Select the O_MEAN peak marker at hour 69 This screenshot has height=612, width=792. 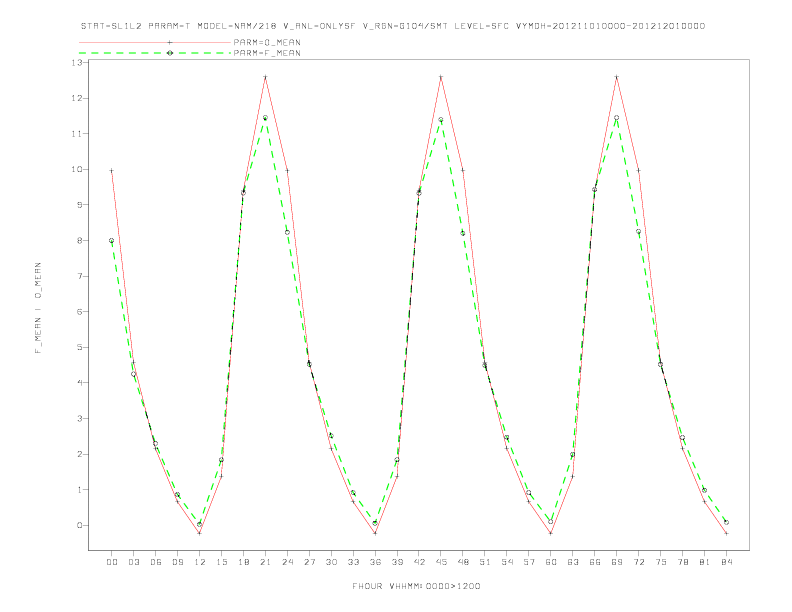[616, 77]
